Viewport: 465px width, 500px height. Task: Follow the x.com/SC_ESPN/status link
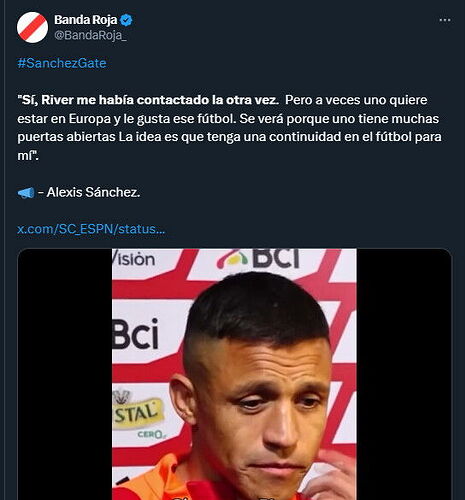coord(91,229)
